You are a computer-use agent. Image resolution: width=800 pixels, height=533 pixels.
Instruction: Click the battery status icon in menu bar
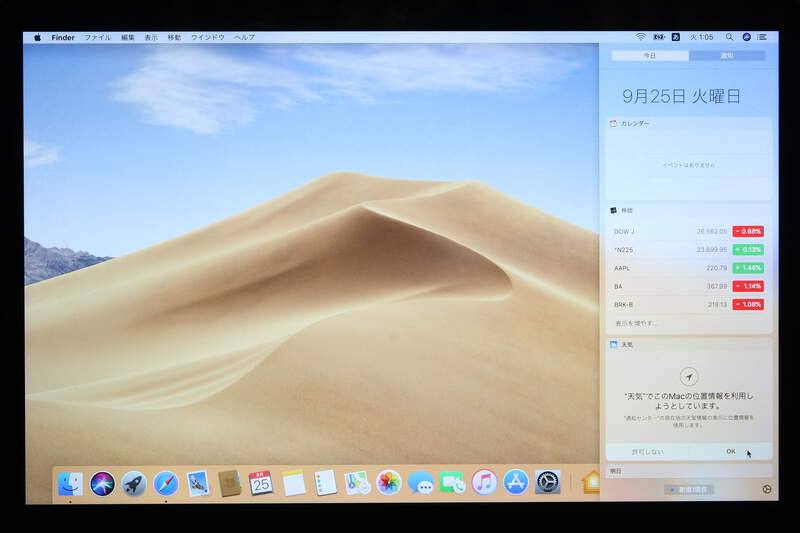659,37
